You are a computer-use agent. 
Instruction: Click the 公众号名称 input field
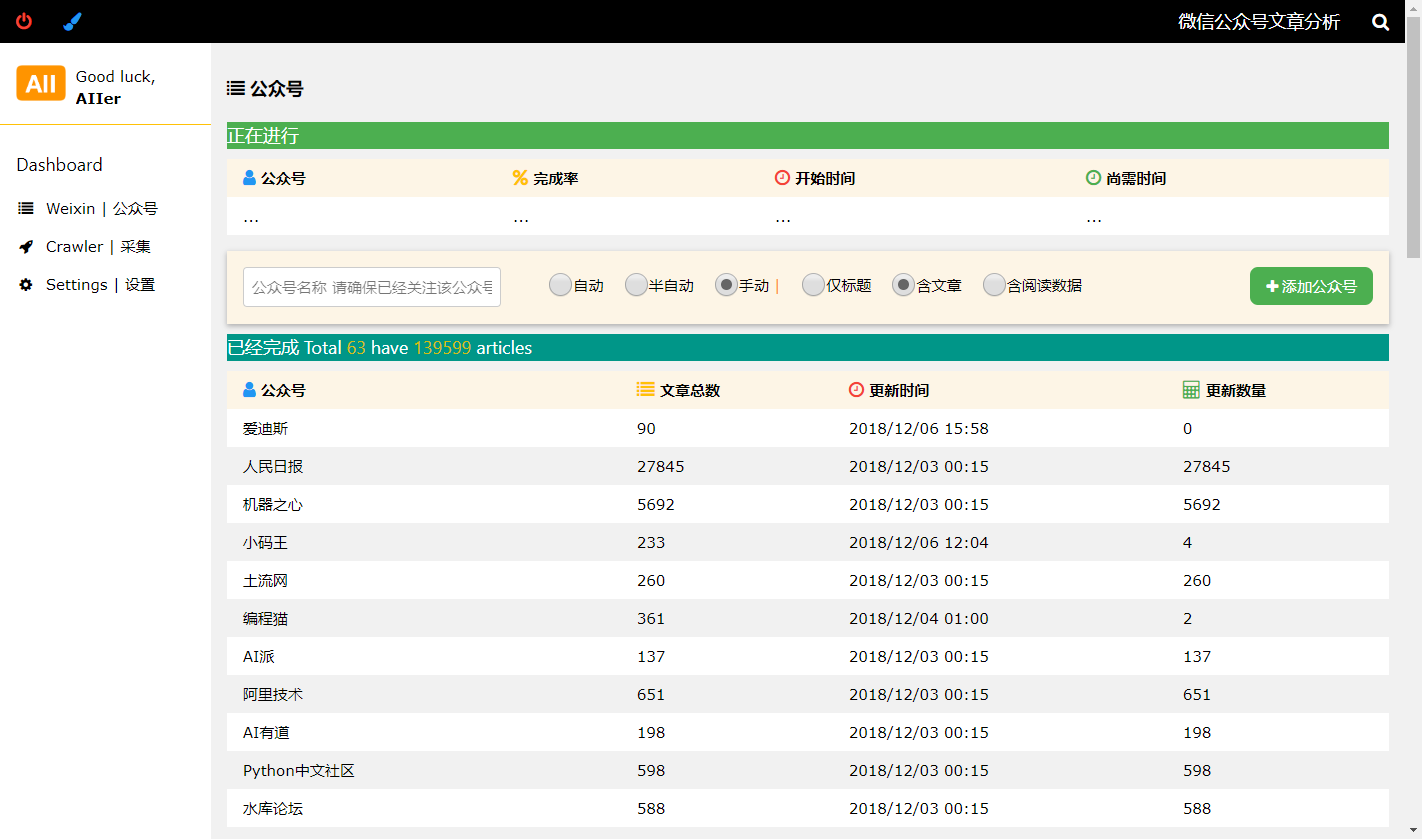(372, 287)
